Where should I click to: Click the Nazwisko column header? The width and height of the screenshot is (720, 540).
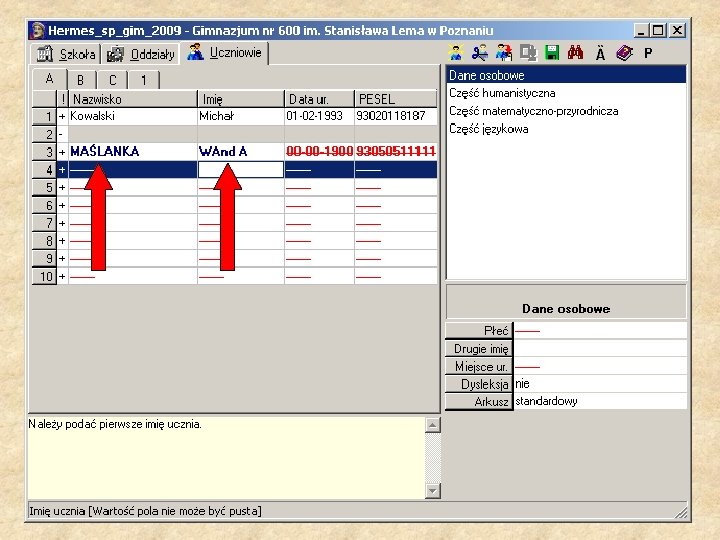click(x=133, y=99)
